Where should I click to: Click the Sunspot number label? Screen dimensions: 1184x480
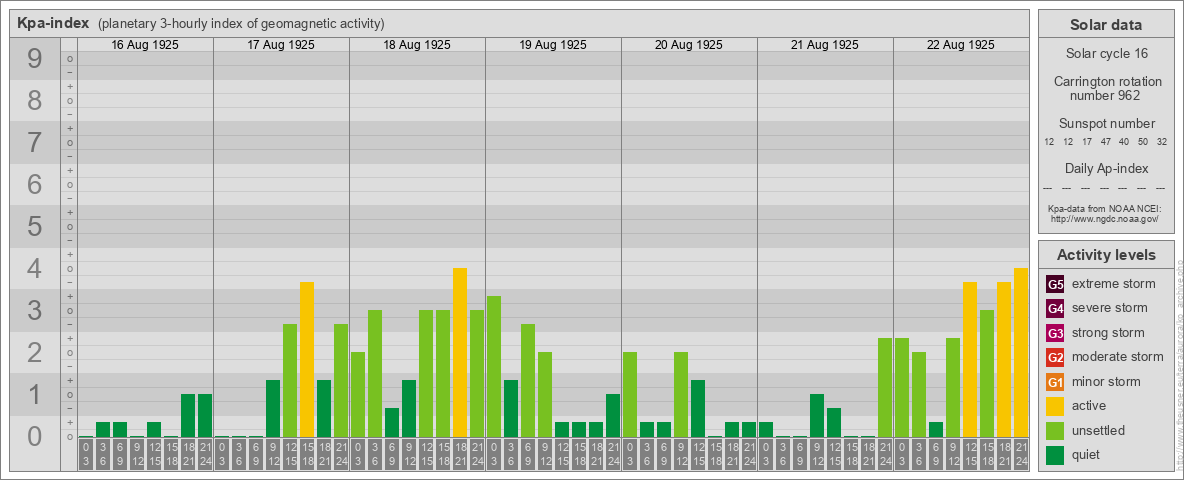click(1106, 123)
